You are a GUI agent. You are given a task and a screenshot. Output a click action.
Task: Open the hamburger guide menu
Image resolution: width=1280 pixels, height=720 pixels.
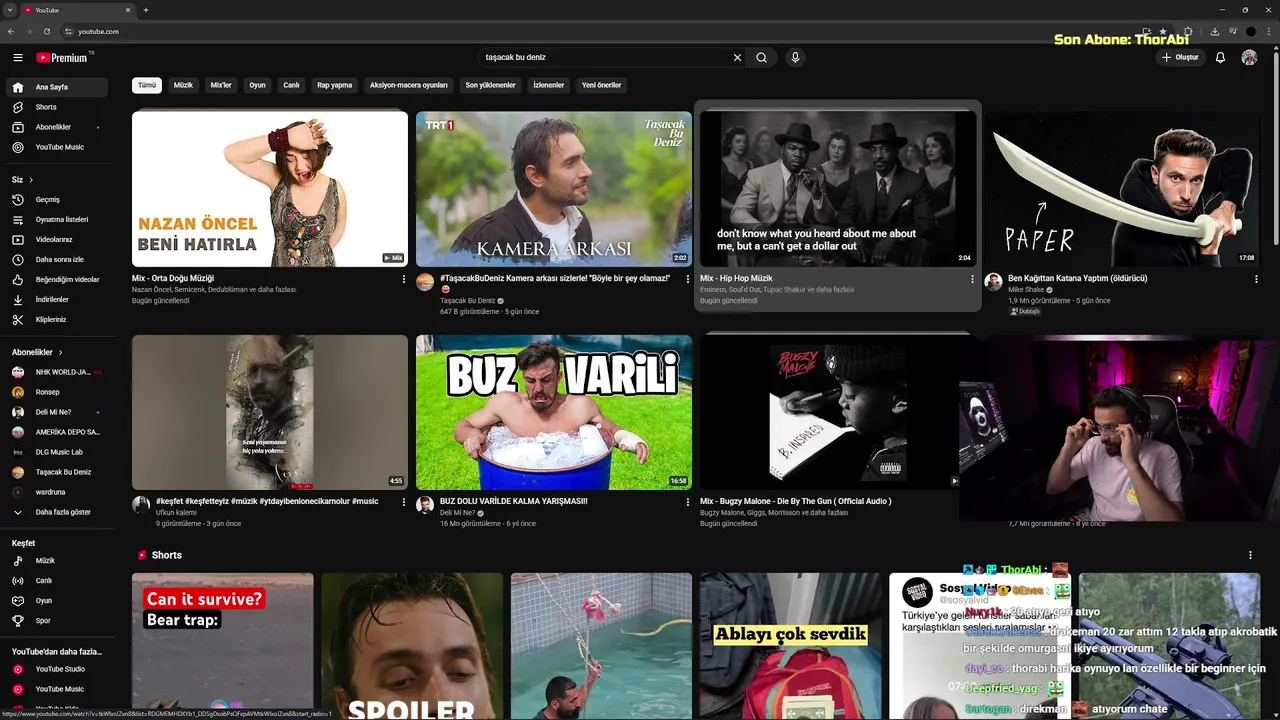[17, 58]
